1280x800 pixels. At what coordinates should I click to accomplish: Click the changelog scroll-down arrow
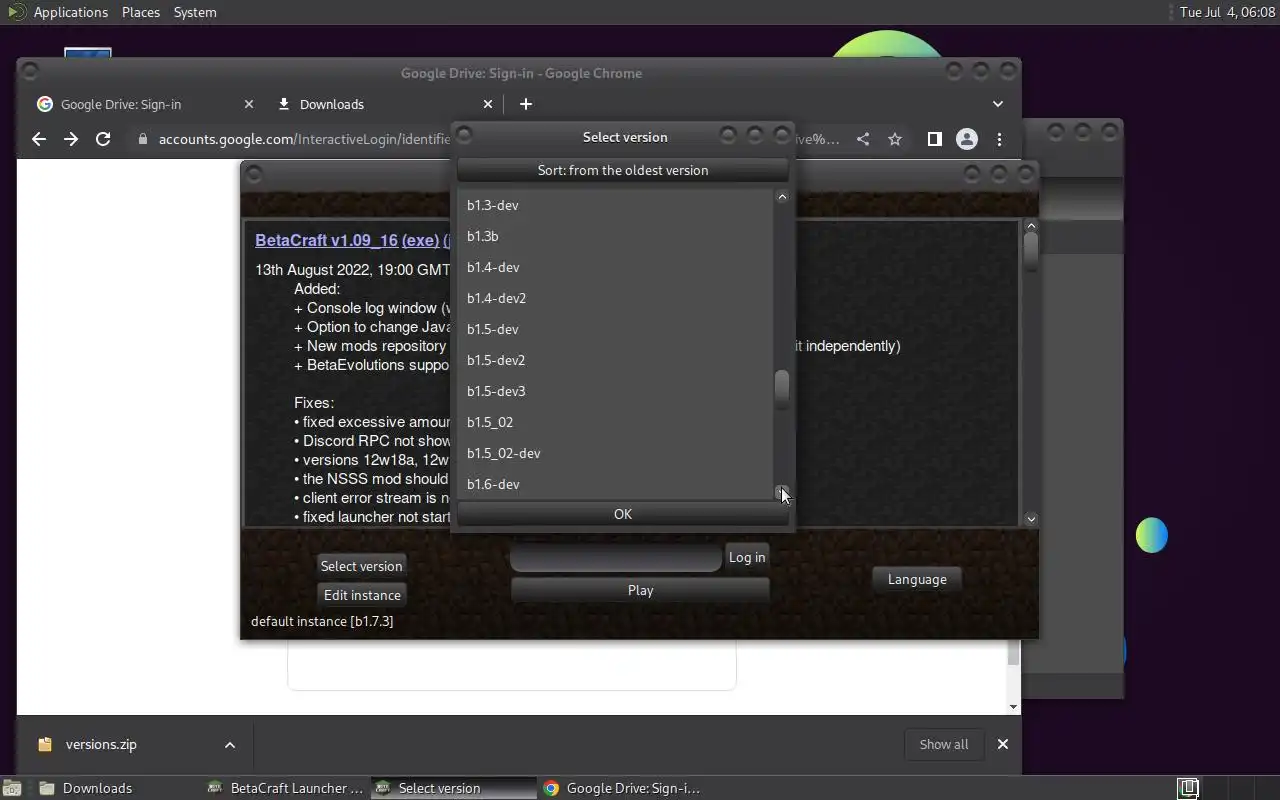point(1031,519)
